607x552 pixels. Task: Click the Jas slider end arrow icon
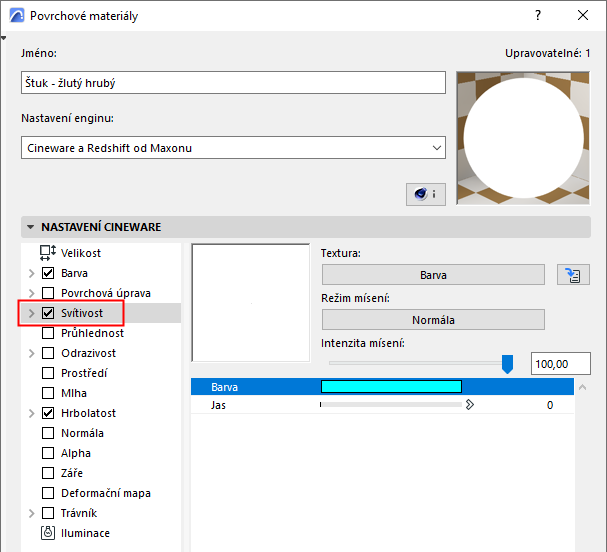point(470,405)
